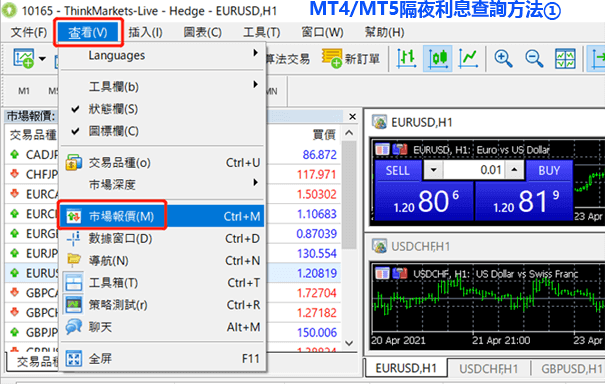Viewport: 605px width, 384px height.
Task: Decrease lot size with down arrow
Action: point(433,170)
